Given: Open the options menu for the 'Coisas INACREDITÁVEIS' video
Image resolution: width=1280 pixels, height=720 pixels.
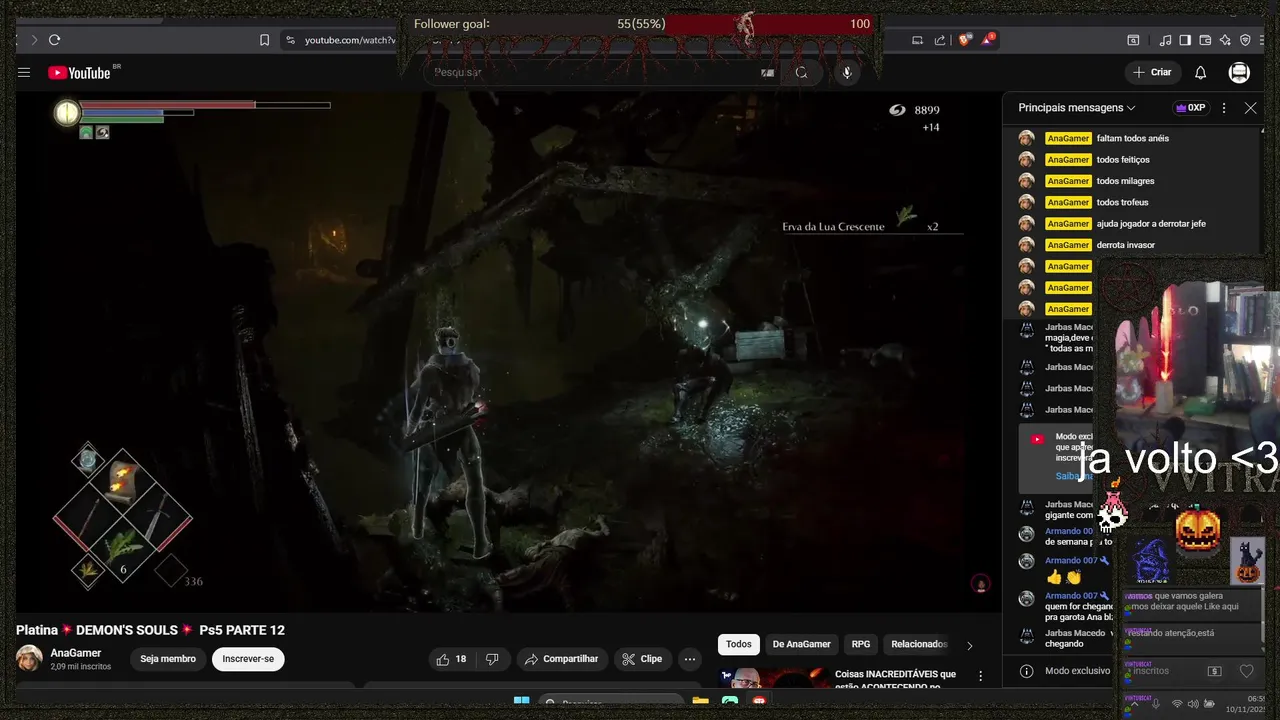Looking at the screenshot, I should point(981,676).
